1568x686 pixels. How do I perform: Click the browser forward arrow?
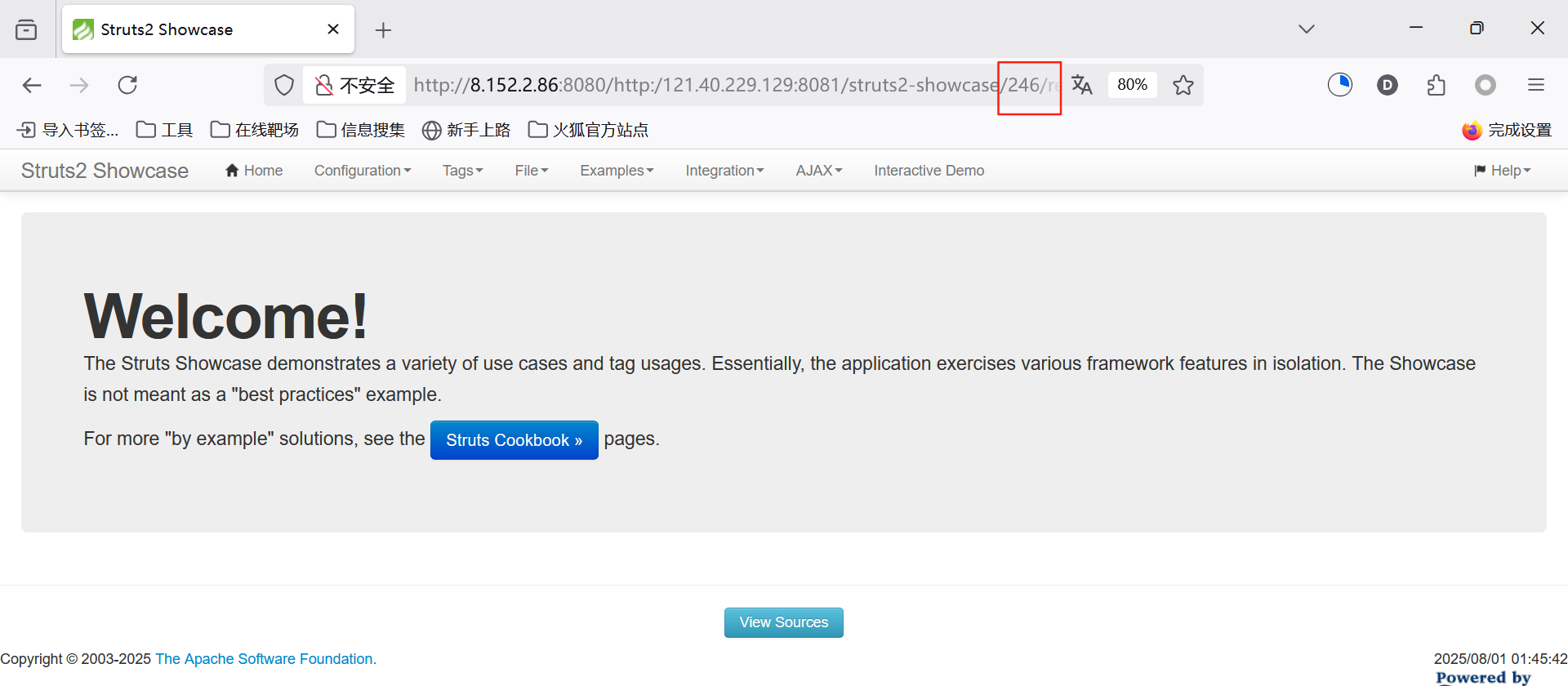79,85
